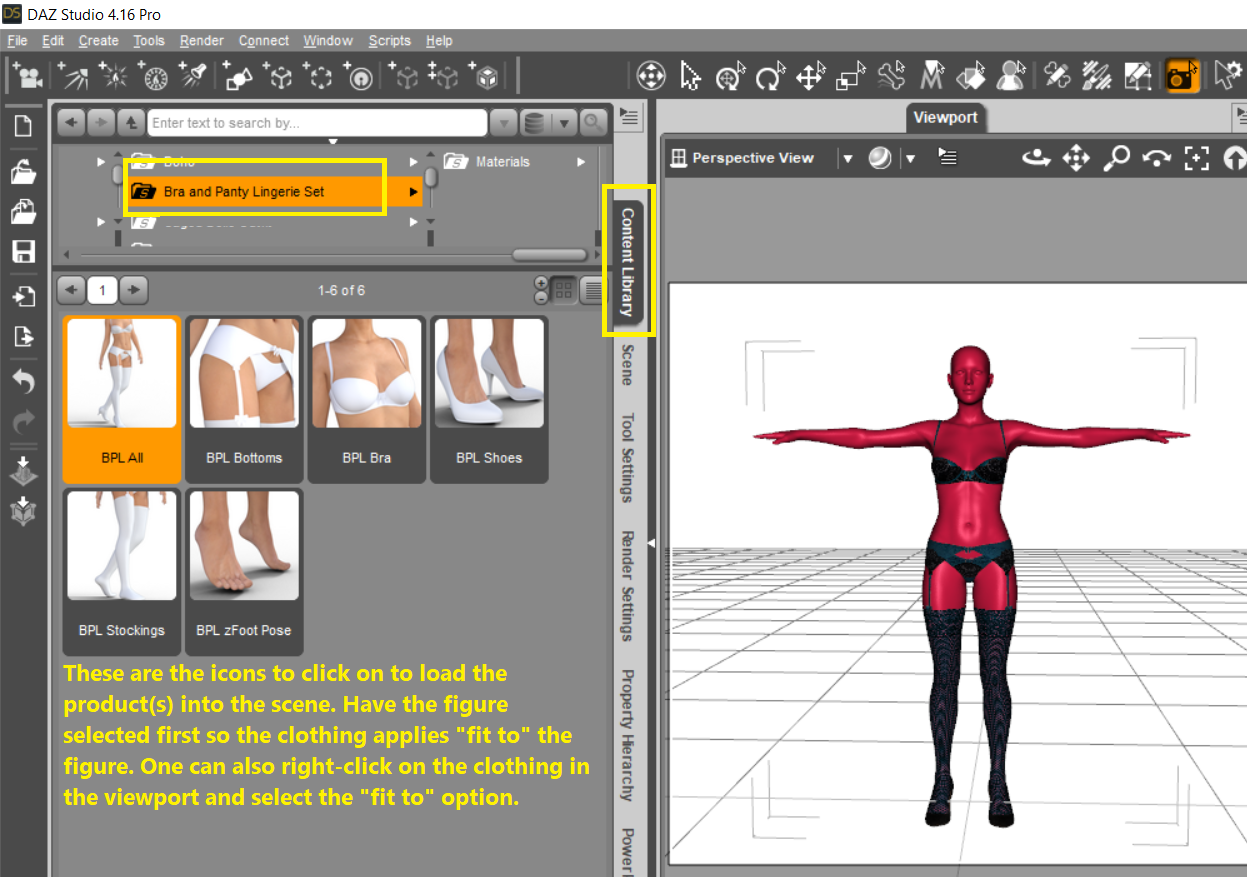
Task: Frame the selected object in viewport
Action: coord(1196,157)
